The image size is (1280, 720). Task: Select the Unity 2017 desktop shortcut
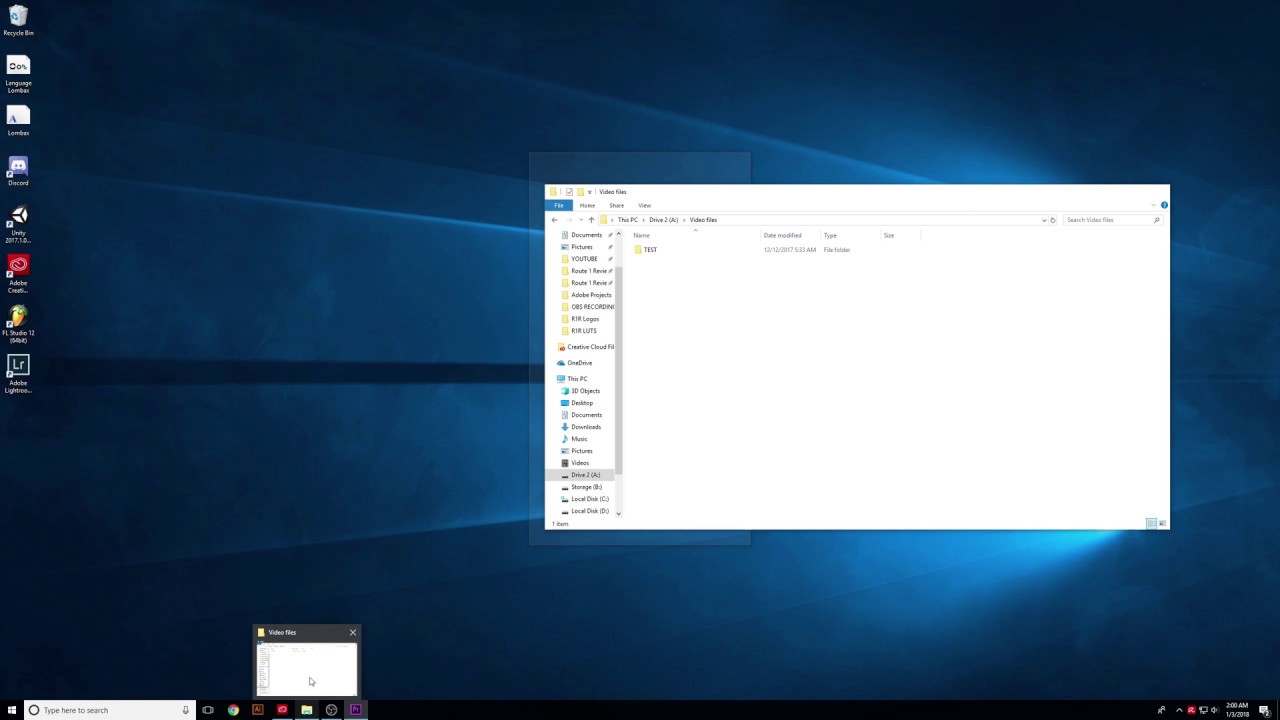click(18, 224)
